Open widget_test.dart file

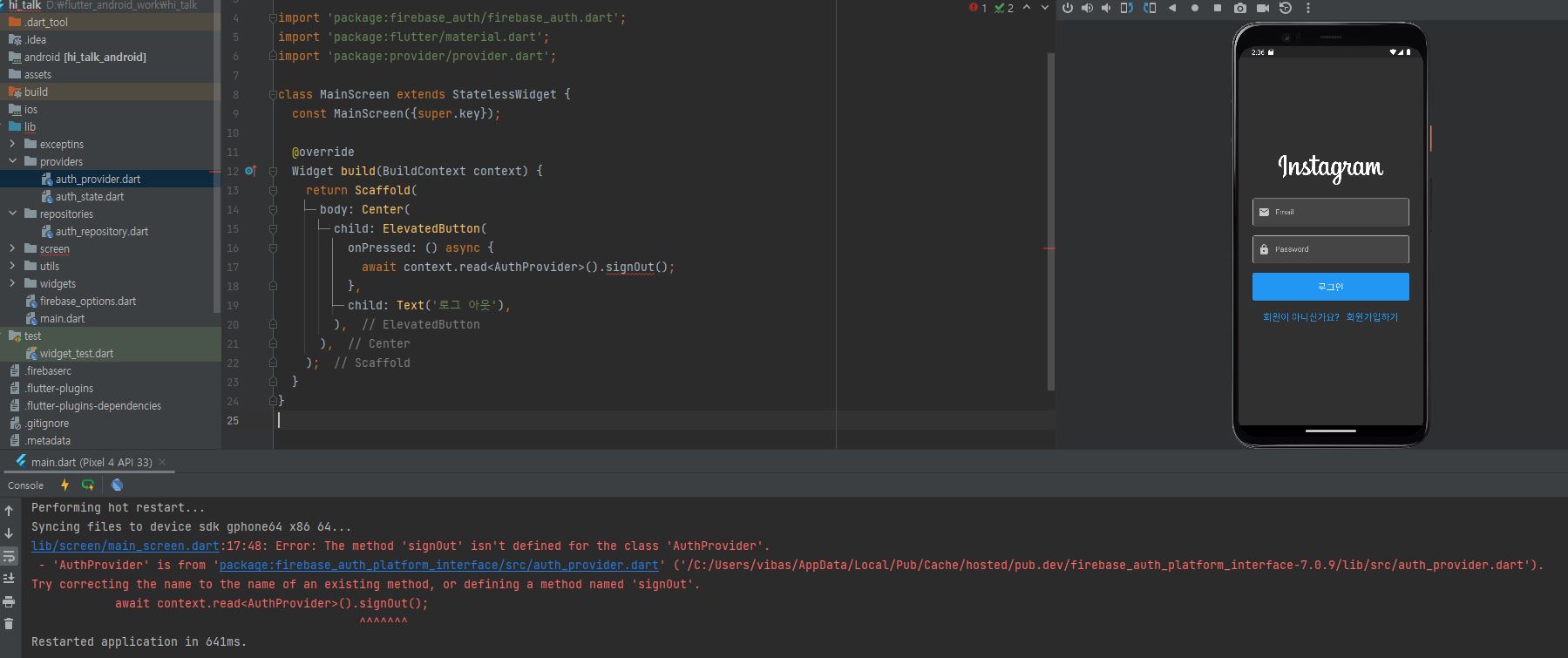[x=77, y=353]
